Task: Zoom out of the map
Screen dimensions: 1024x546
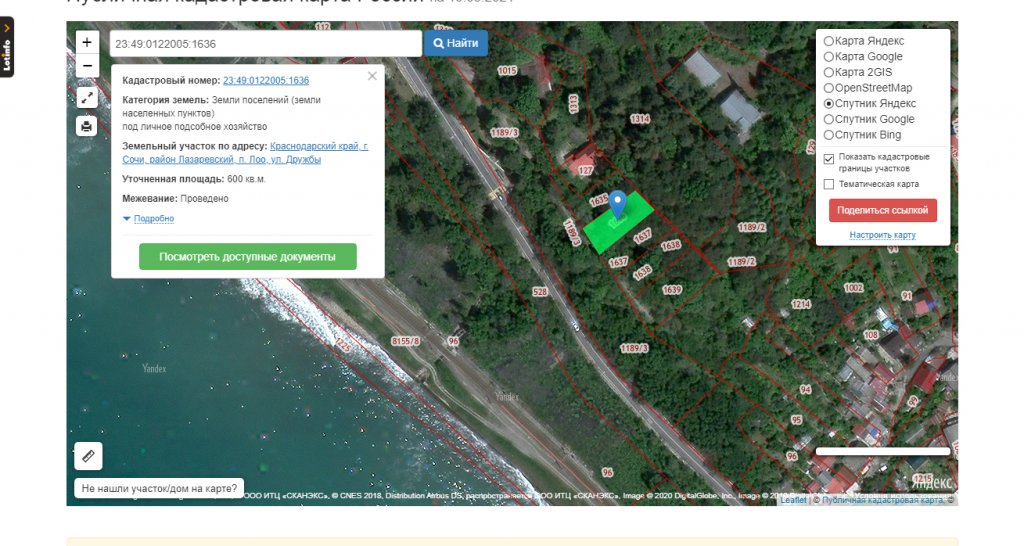Action: click(87, 66)
